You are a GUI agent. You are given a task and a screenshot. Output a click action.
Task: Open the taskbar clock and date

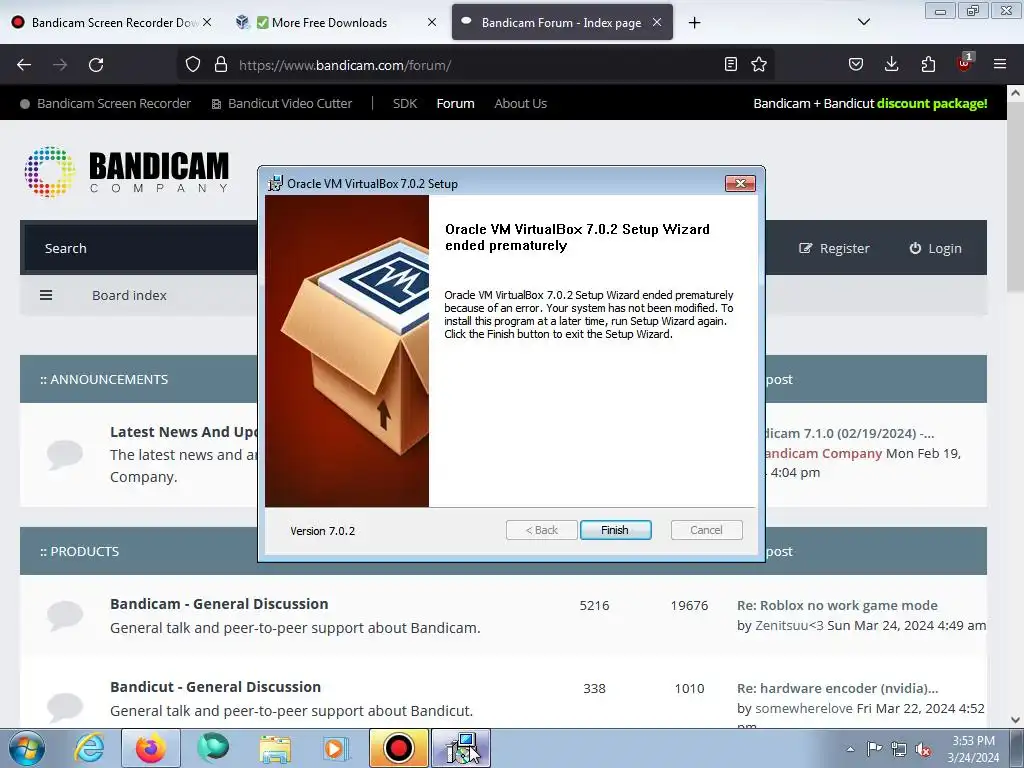[x=973, y=749]
